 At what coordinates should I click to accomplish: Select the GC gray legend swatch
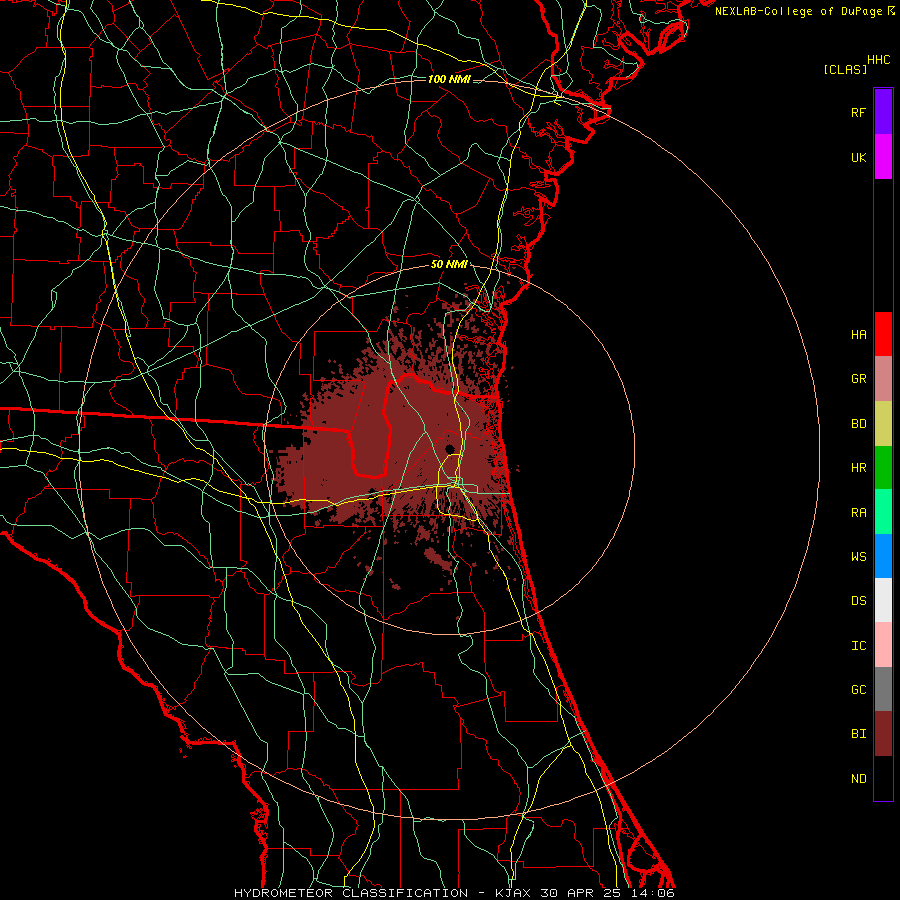tap(883, 689)
